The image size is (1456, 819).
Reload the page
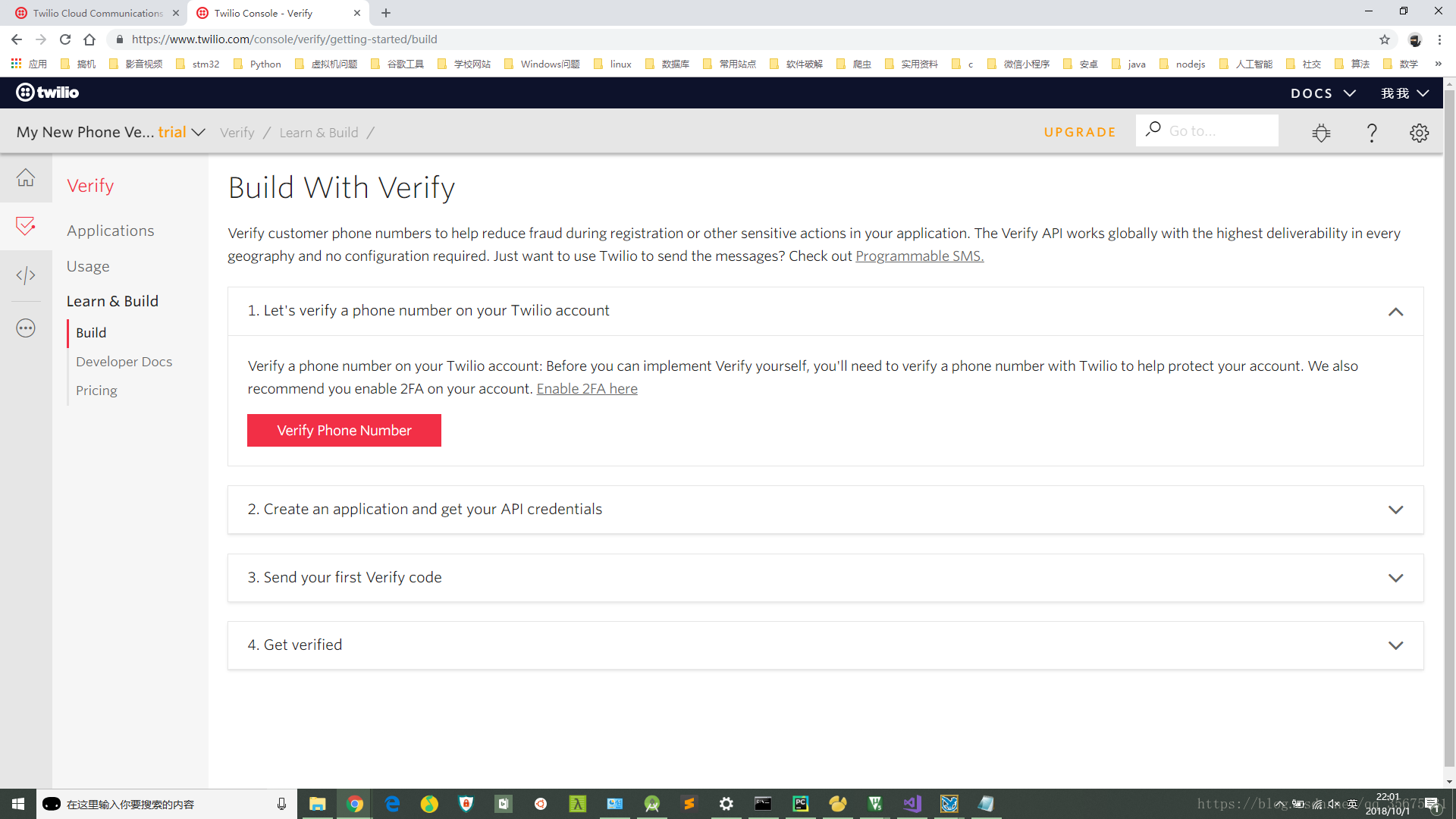point(65,39)
